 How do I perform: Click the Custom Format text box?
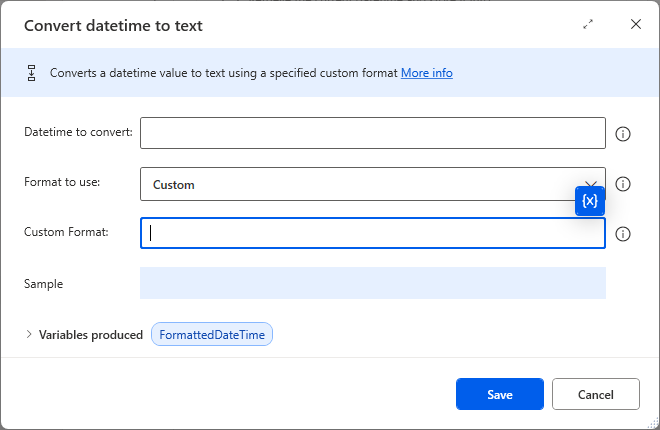[x=373, y=233]
